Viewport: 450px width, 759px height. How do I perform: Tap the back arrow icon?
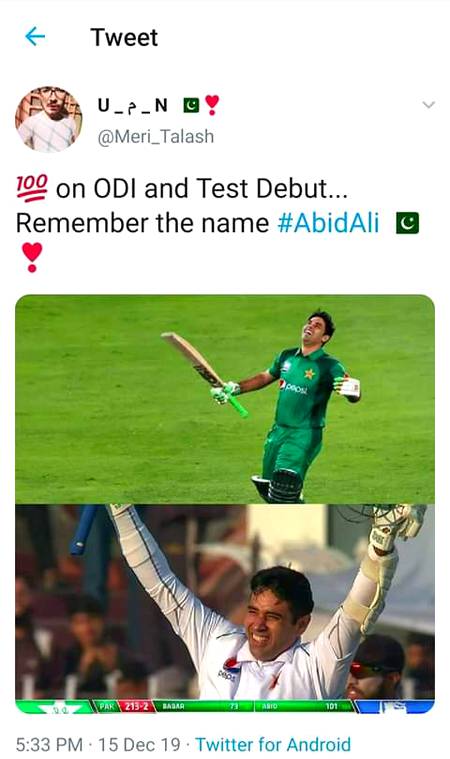click(35, 37)
